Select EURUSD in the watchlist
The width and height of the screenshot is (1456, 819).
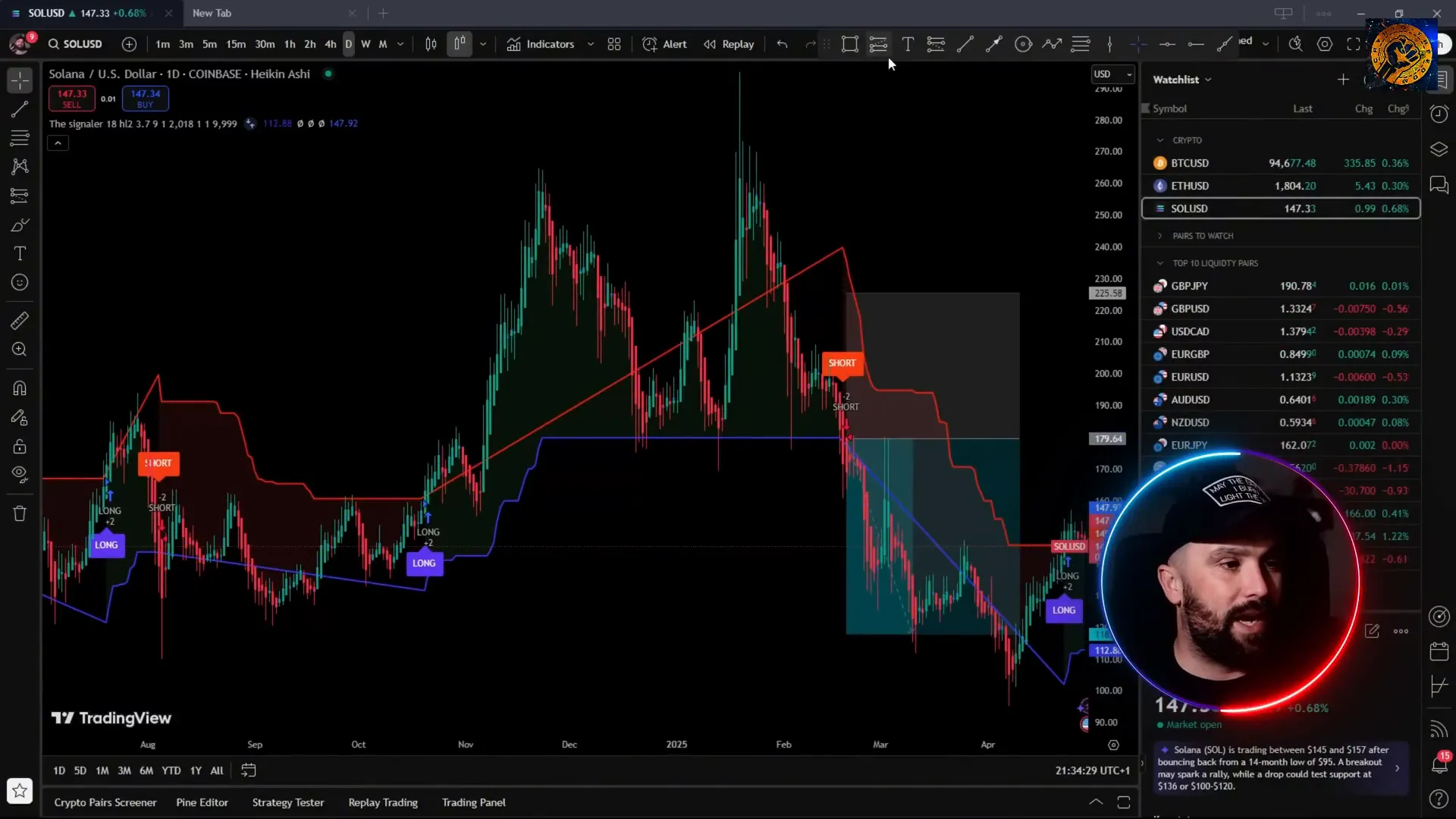click(x=1281, y=377)
